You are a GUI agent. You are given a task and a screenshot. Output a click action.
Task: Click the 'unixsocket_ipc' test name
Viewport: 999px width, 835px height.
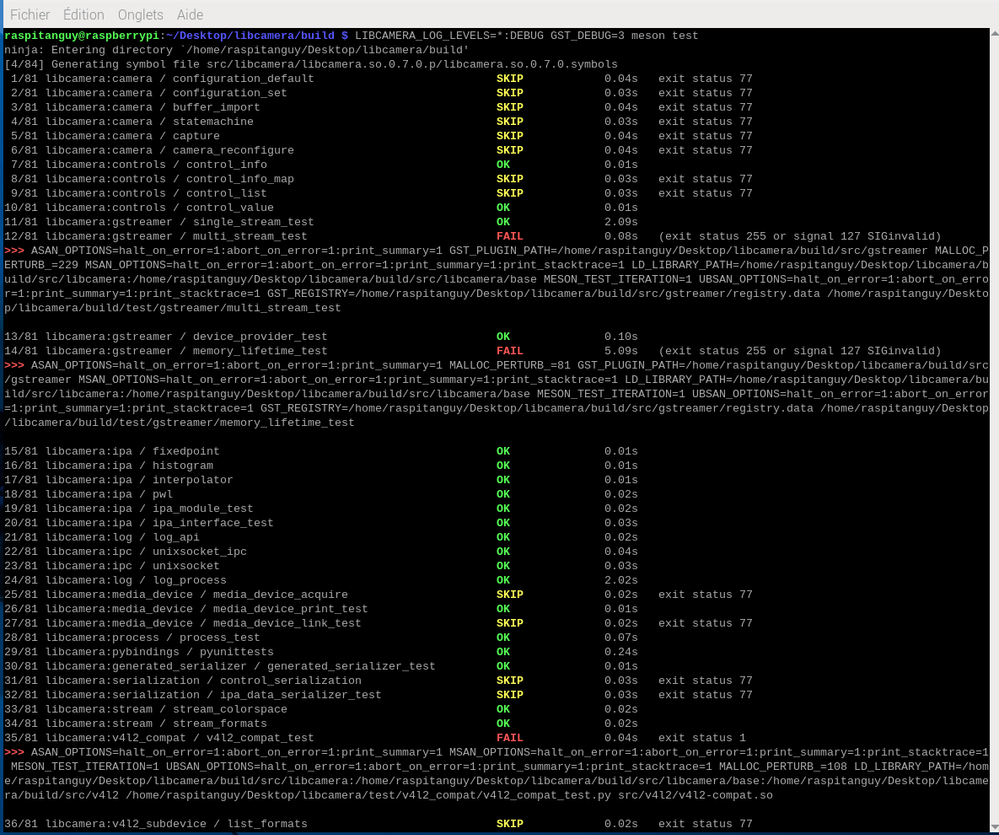[199, 552]
